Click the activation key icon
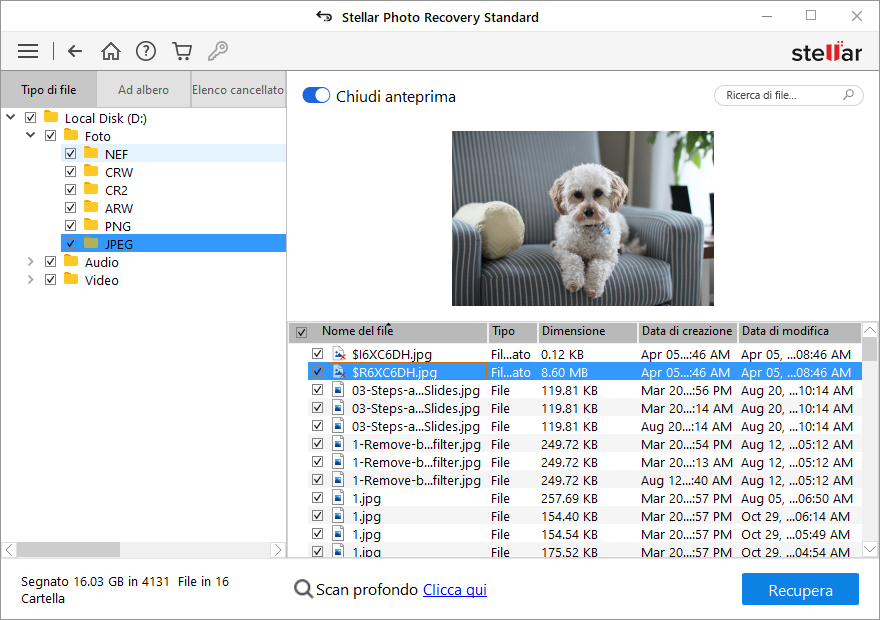This screenshot has width=880, height=620. [218, 51]
